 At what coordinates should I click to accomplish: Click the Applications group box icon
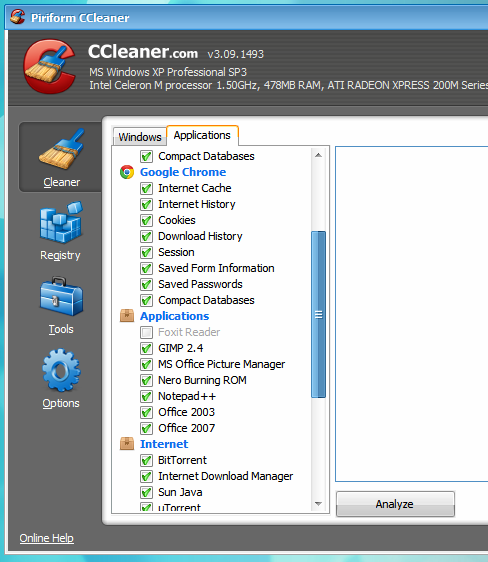click(127, 316)
